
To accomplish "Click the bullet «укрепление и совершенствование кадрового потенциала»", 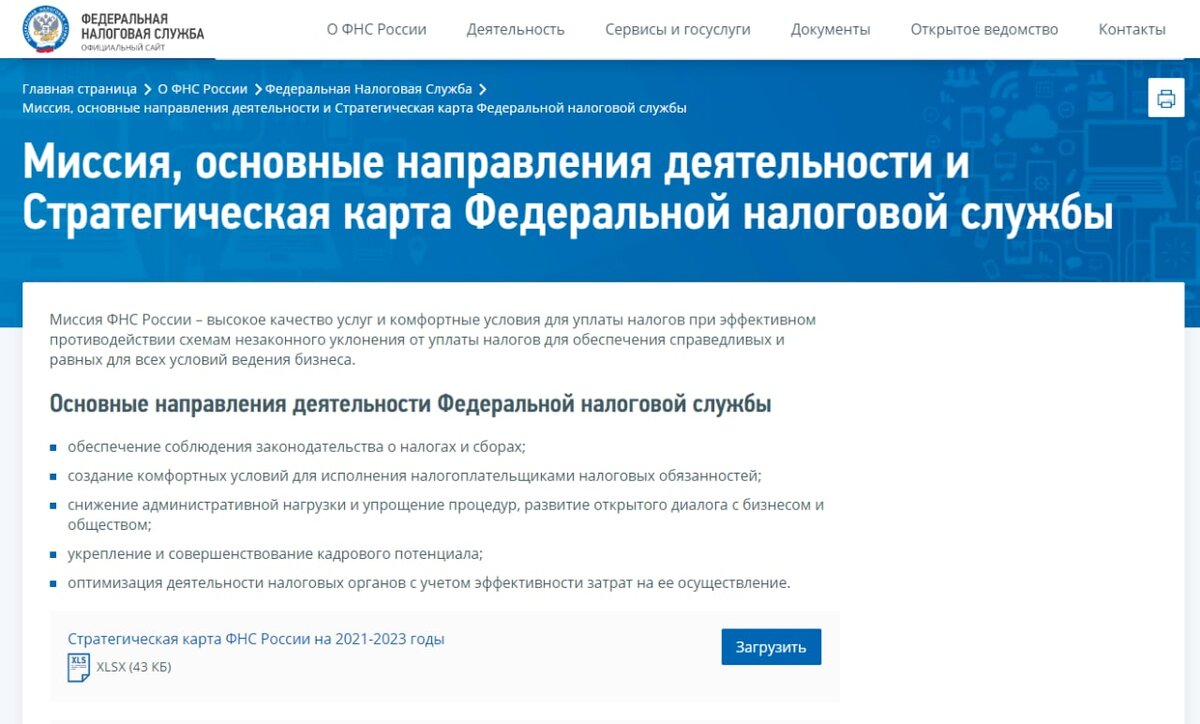I will pyautogui.click(x=275, y=553).
